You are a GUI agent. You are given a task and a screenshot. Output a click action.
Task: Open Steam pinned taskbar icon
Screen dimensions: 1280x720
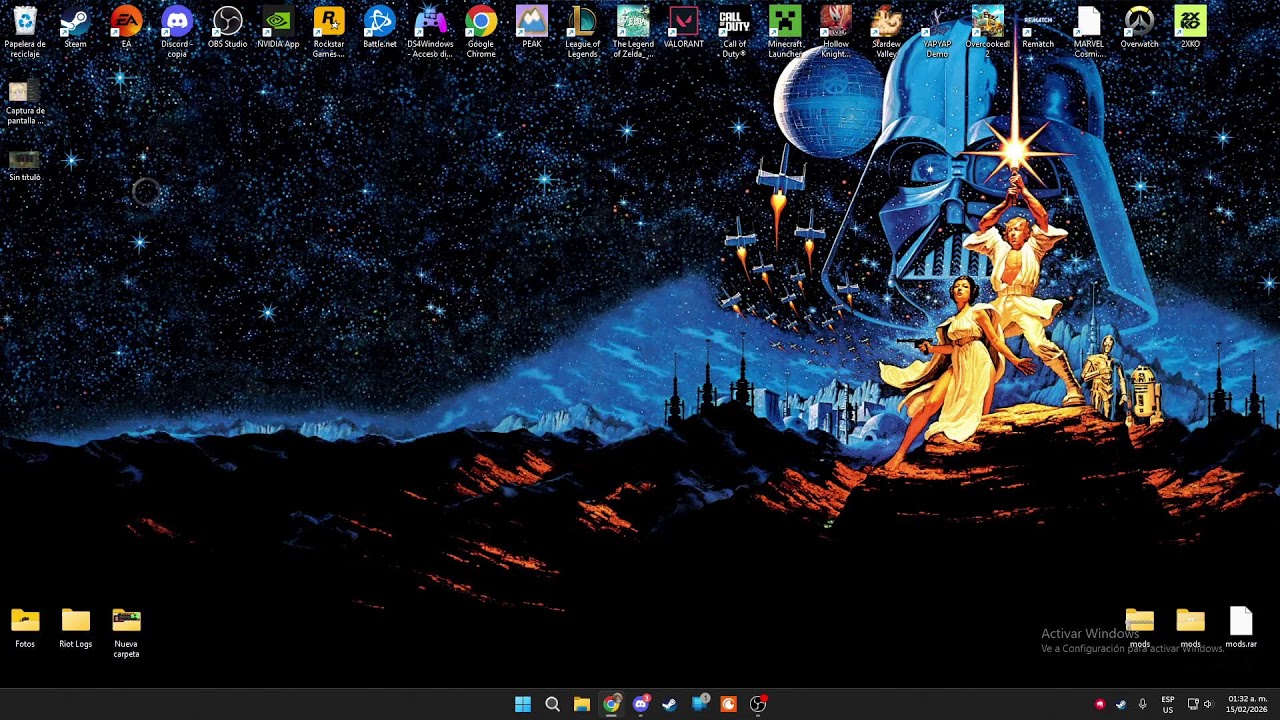[x=669, y=704]
